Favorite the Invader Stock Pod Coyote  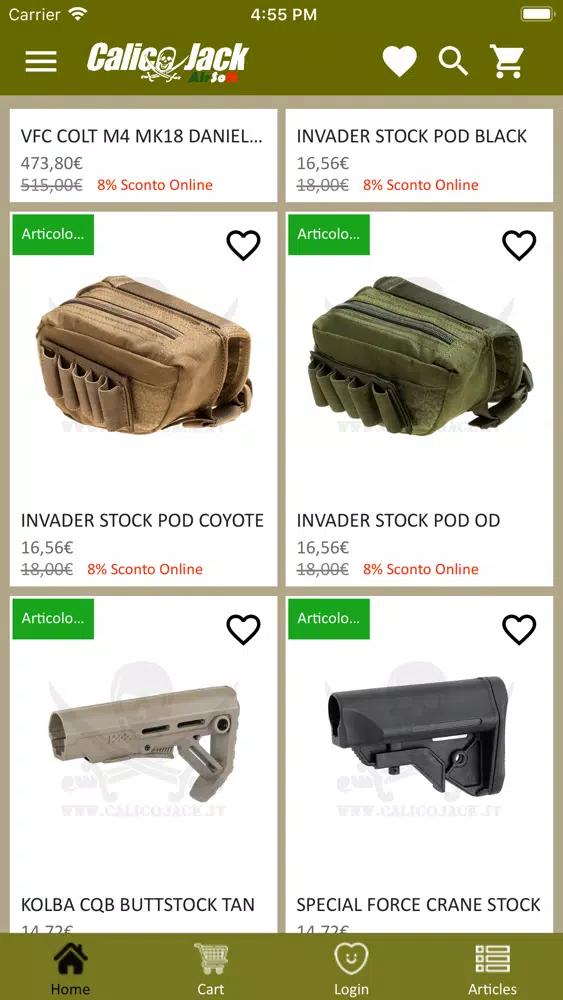(244, 246)
